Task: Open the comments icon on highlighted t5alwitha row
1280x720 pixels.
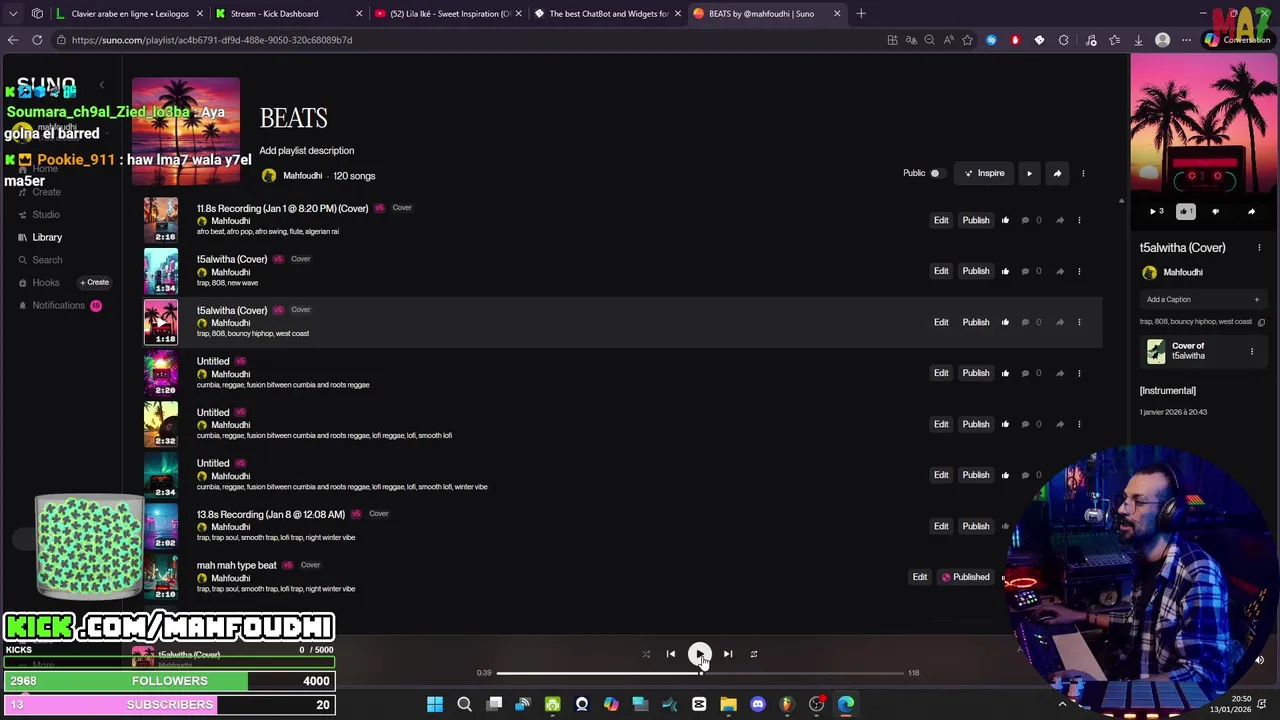Action: tap(1025, 322)
